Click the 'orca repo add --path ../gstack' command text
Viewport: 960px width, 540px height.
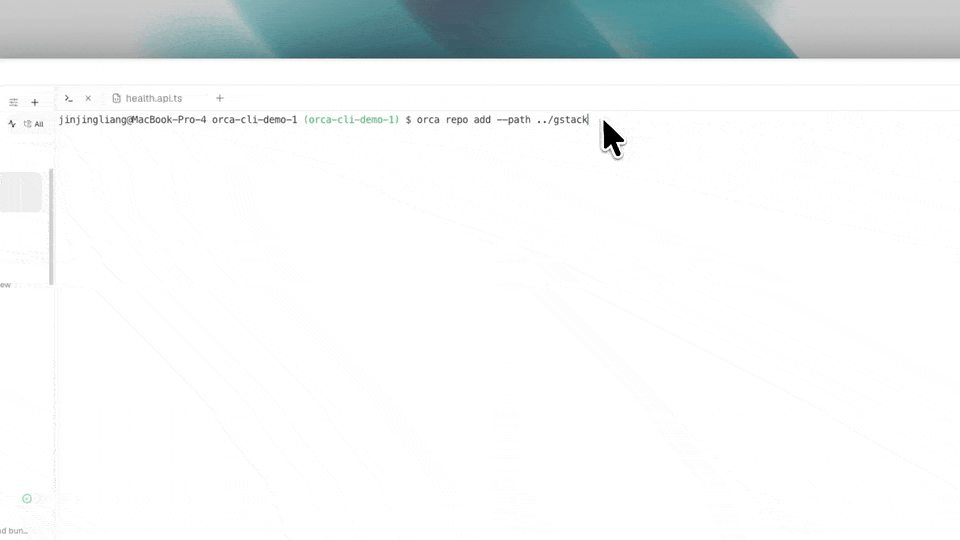coord(502,119)
